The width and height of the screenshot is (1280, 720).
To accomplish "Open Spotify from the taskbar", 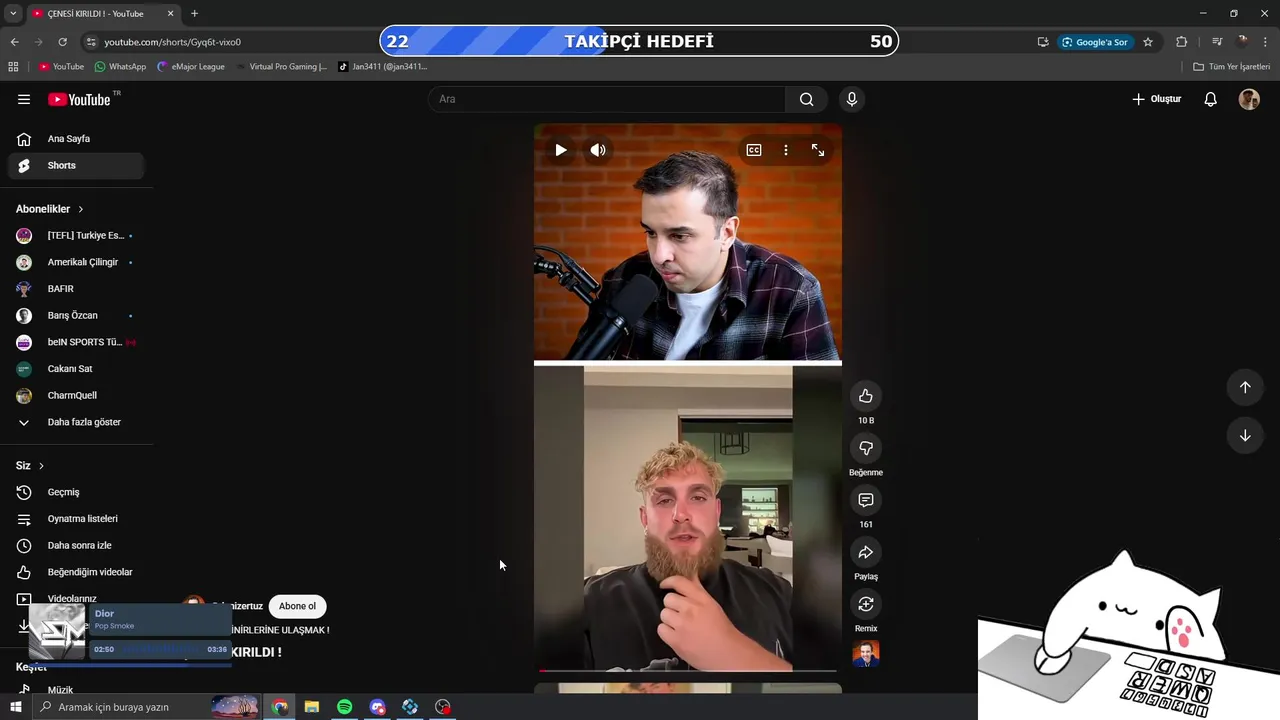I will click(344, 707).
